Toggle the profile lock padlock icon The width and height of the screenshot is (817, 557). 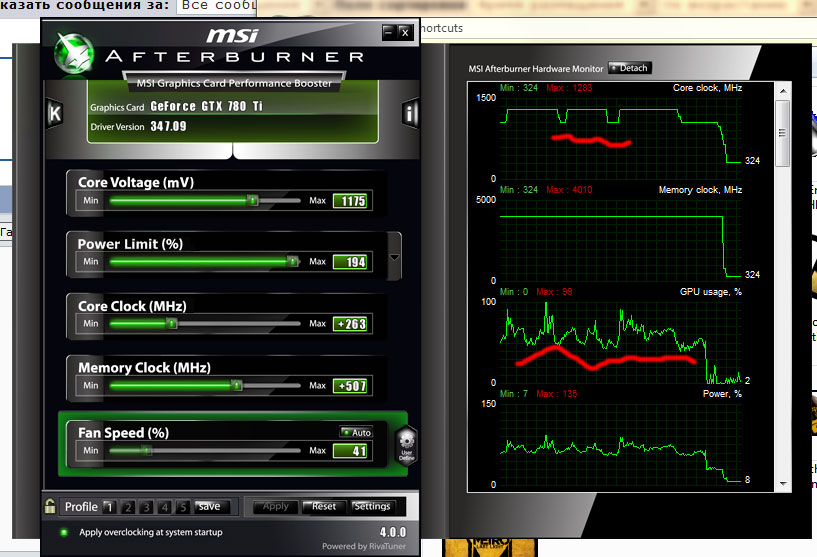click(50, 506)
